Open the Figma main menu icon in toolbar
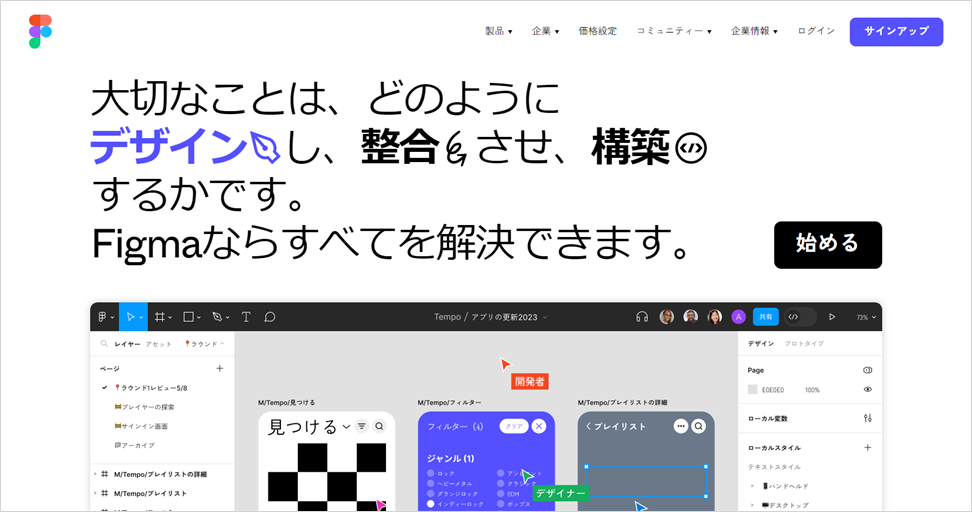 click(103, 317)
